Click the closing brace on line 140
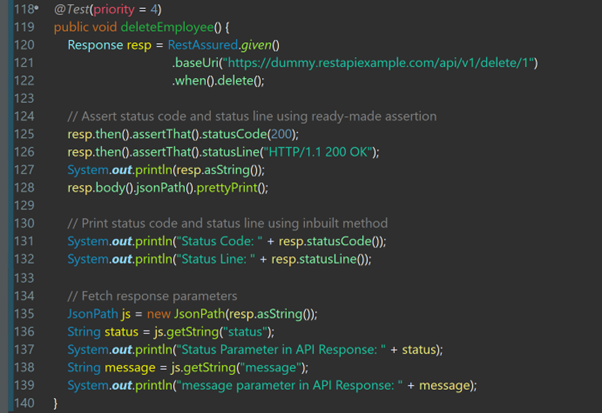 (56, 402)
